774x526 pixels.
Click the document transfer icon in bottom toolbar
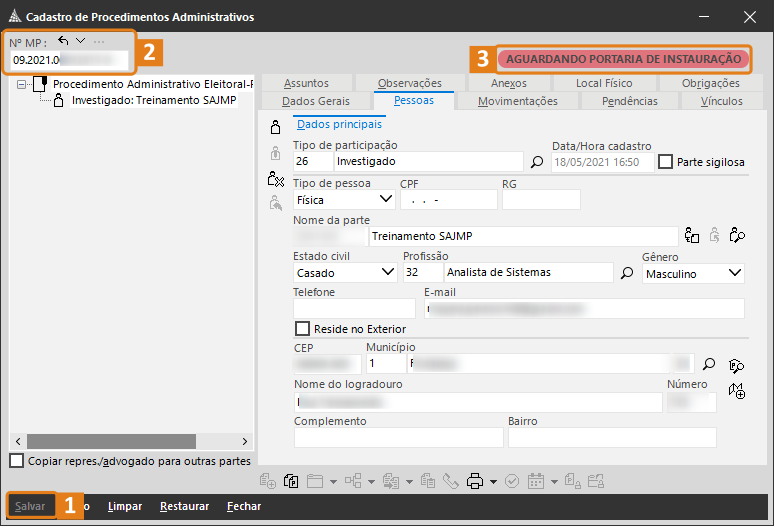pos(391,481)
